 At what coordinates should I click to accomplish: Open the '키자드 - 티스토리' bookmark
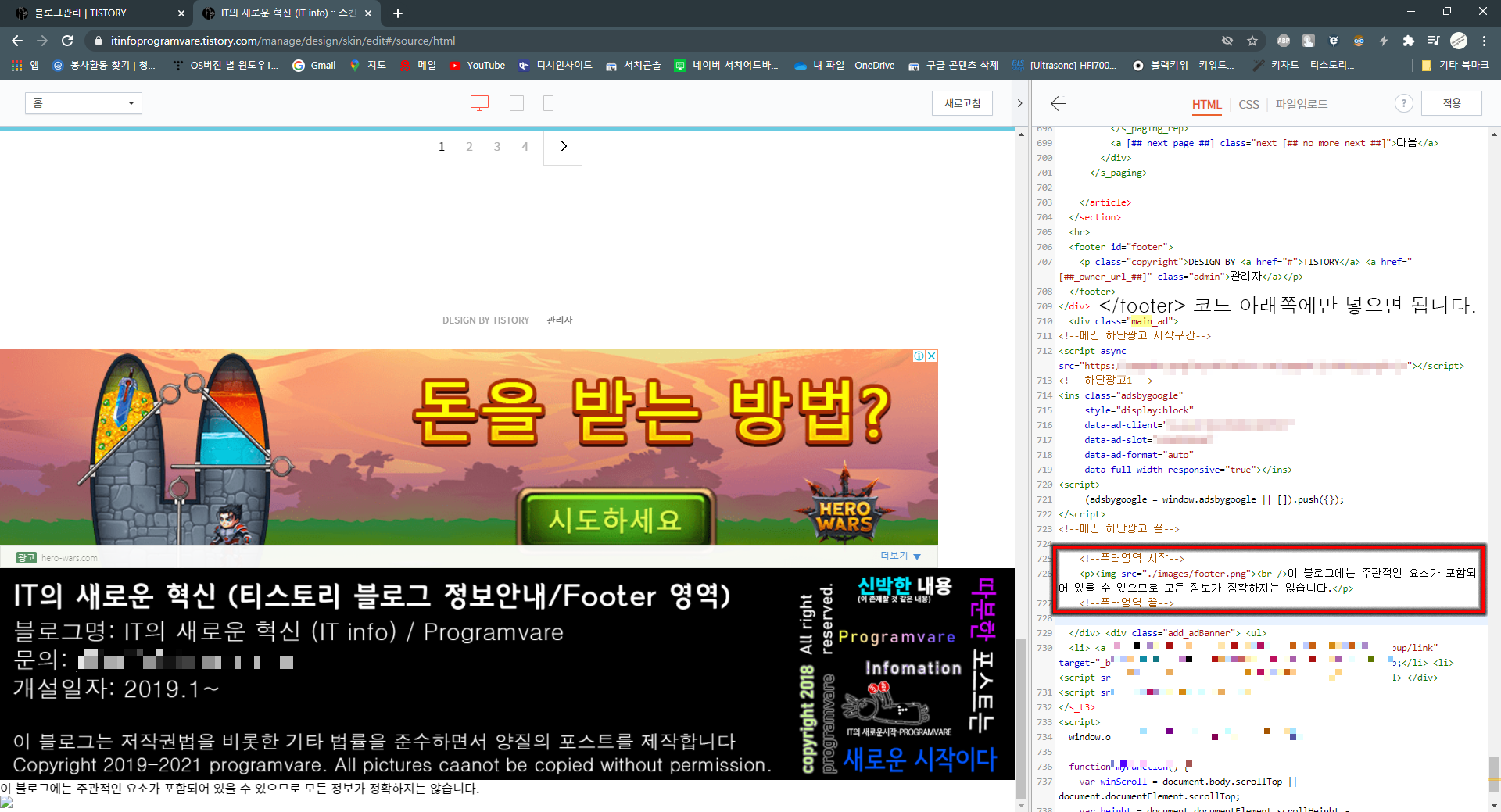(x=1304, y=66)
